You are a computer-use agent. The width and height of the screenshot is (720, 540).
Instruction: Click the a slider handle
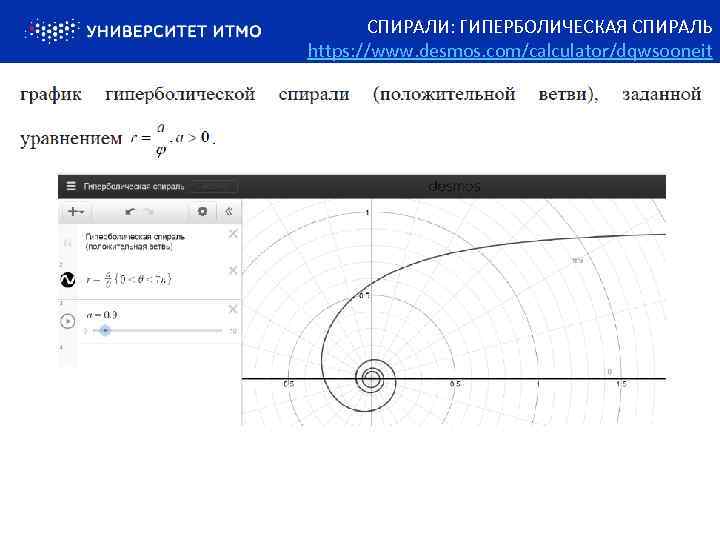coord(105,330)
